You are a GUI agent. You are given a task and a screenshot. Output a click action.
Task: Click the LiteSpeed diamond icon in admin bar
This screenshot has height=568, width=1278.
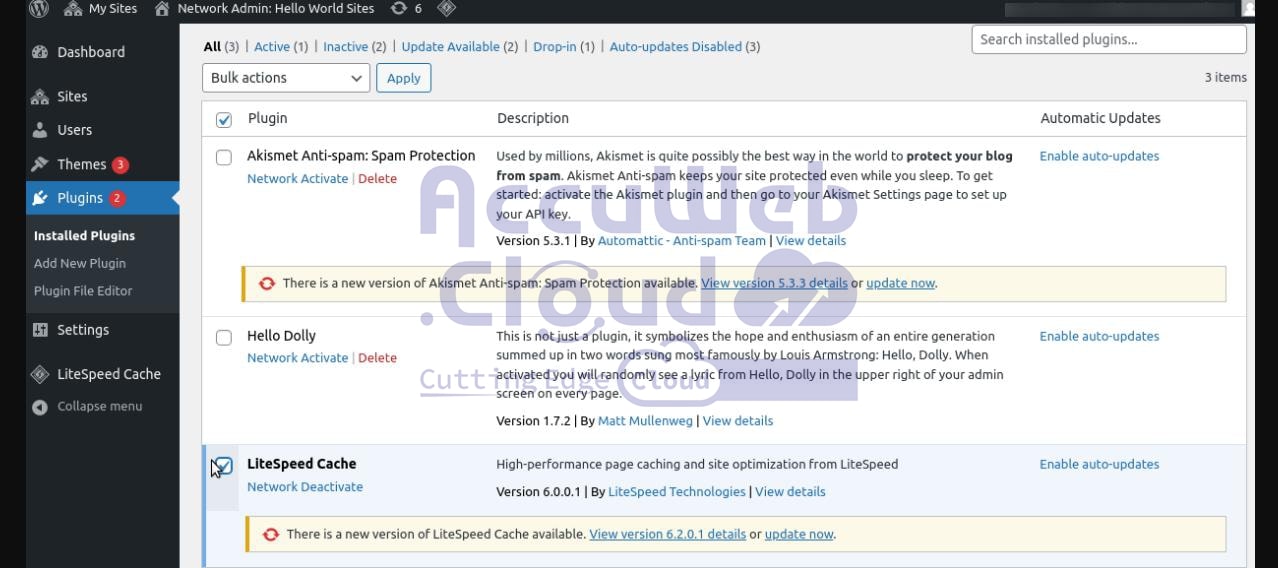click(447, 9)
